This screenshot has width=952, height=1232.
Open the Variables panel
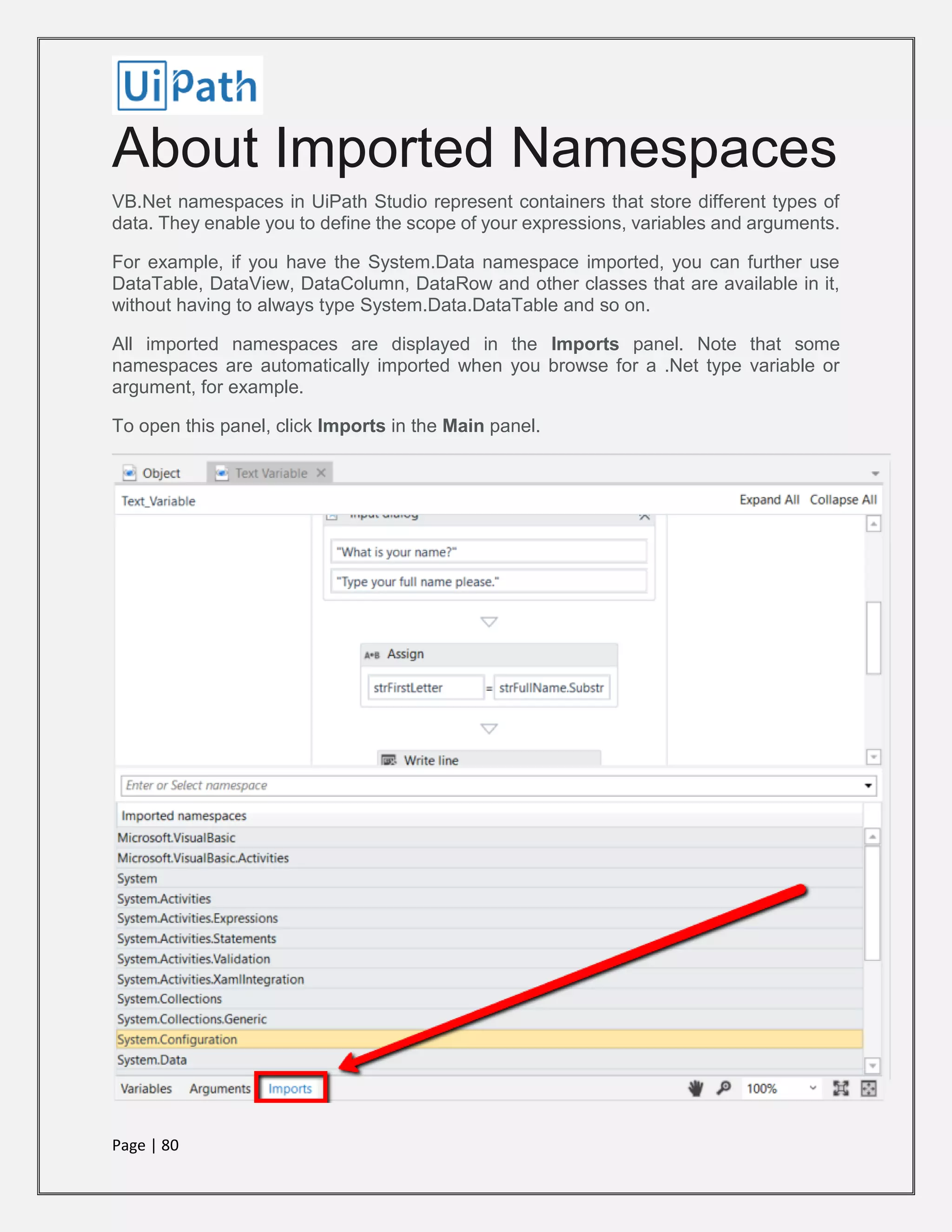146,1088
